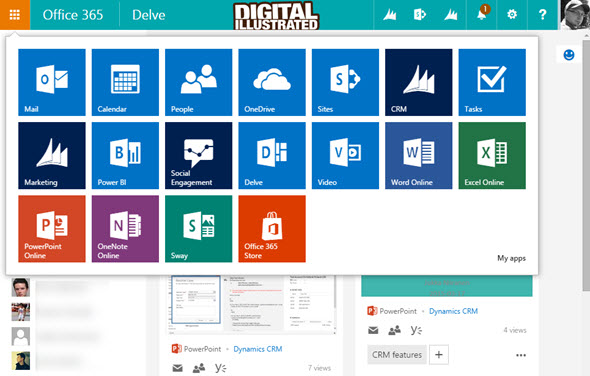Click the SharePoint shortcut in header
Image resolution: width=590 pixels, height=376 pixels.
pyautogui.click(x=420, y=15)
